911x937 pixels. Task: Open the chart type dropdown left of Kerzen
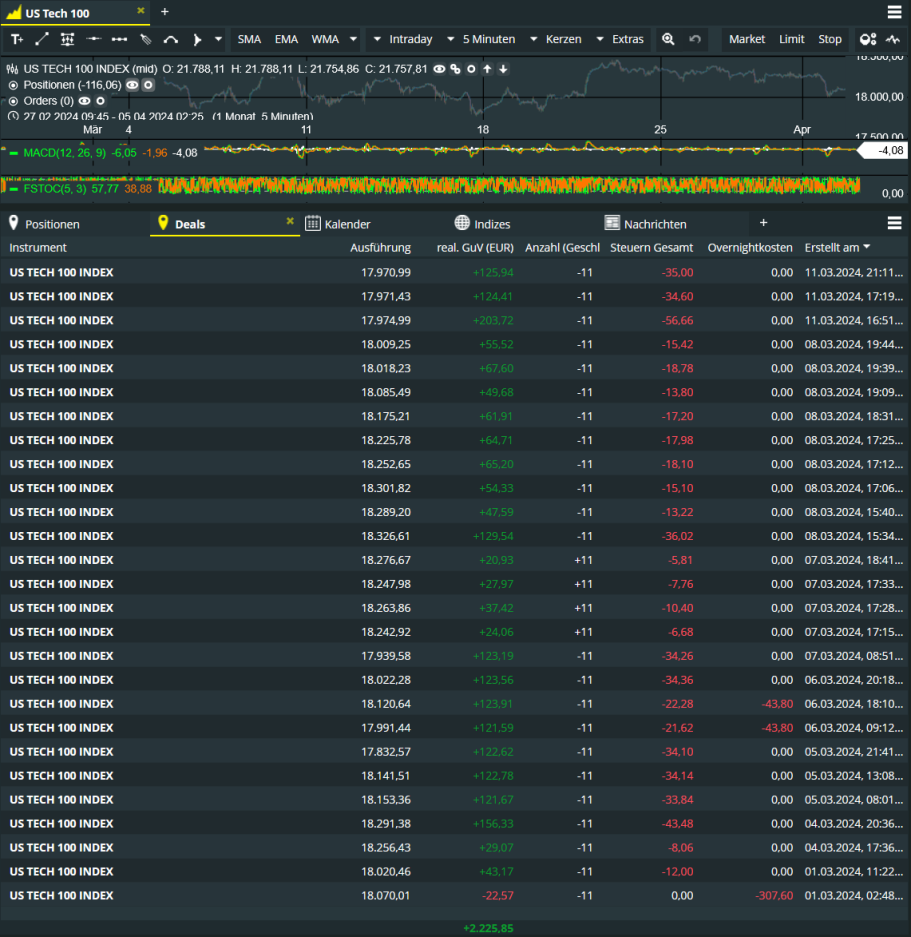pyautogui.click(x=533, y=39)
